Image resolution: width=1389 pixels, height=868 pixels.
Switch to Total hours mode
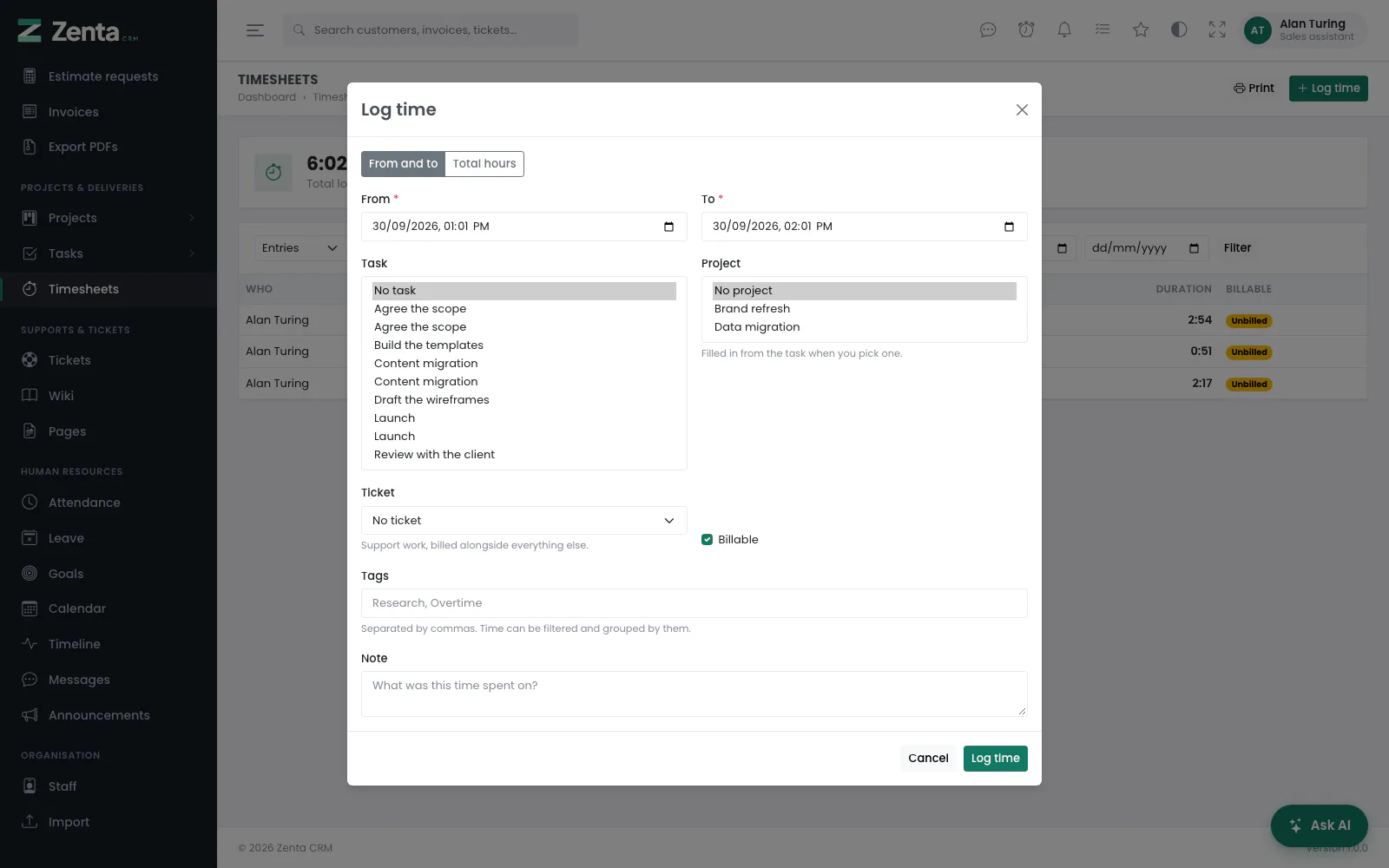pyautogui.click(x=484, y=164)
